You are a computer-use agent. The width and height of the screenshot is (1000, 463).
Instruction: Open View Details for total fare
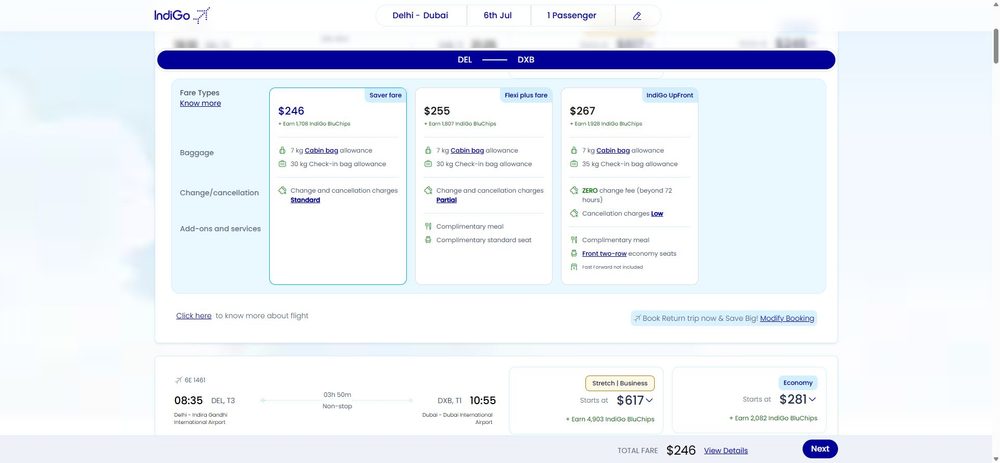point(726,450)
